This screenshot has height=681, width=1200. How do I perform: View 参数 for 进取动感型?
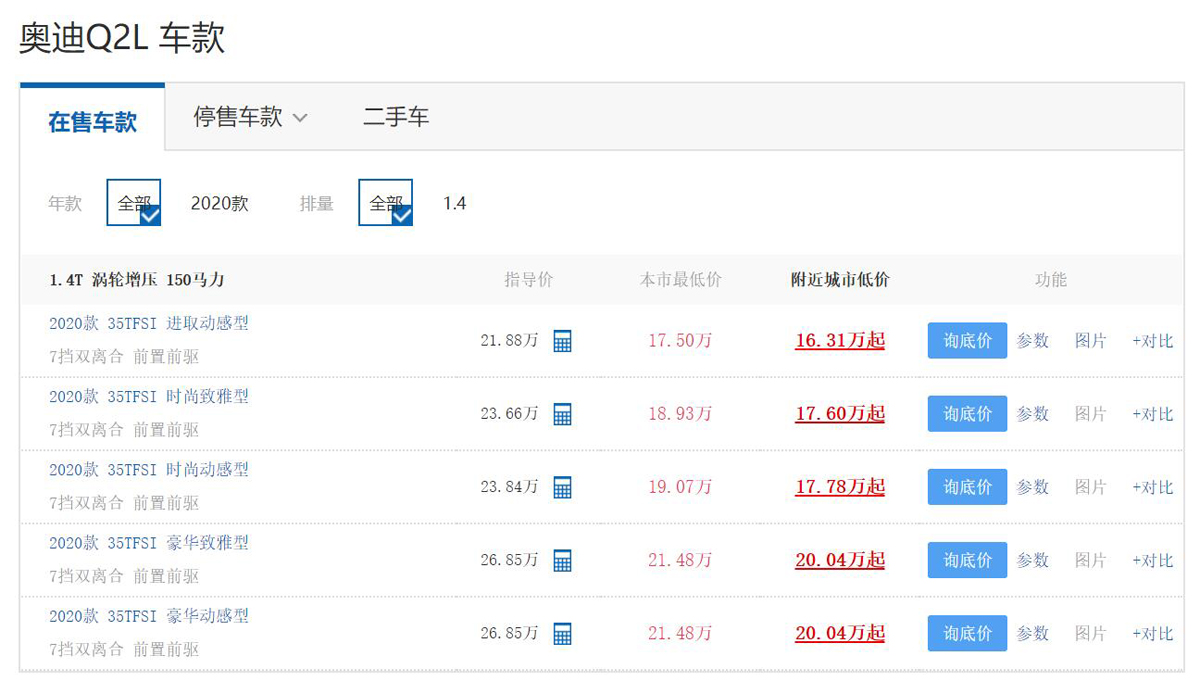click(x=1033, y=341)
